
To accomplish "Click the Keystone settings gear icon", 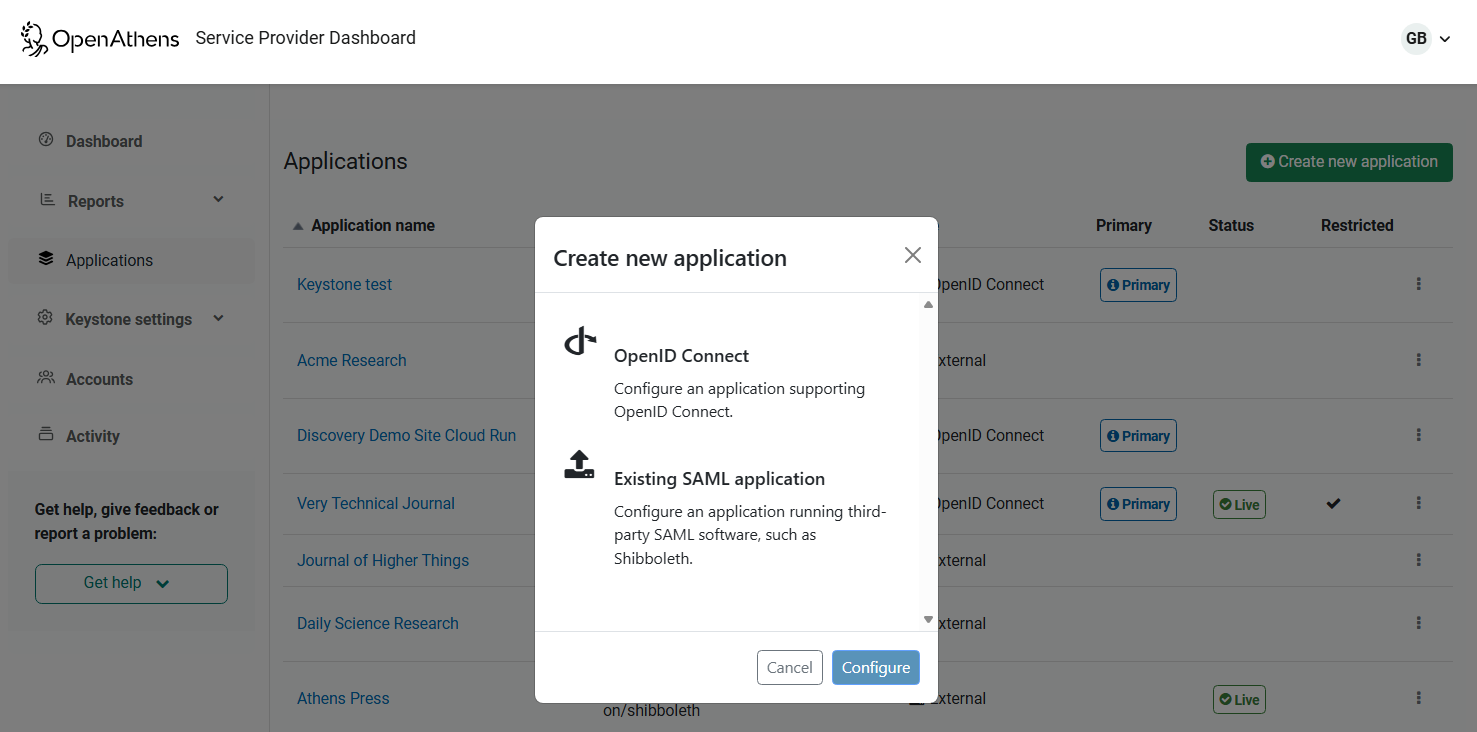I will 44,318.
